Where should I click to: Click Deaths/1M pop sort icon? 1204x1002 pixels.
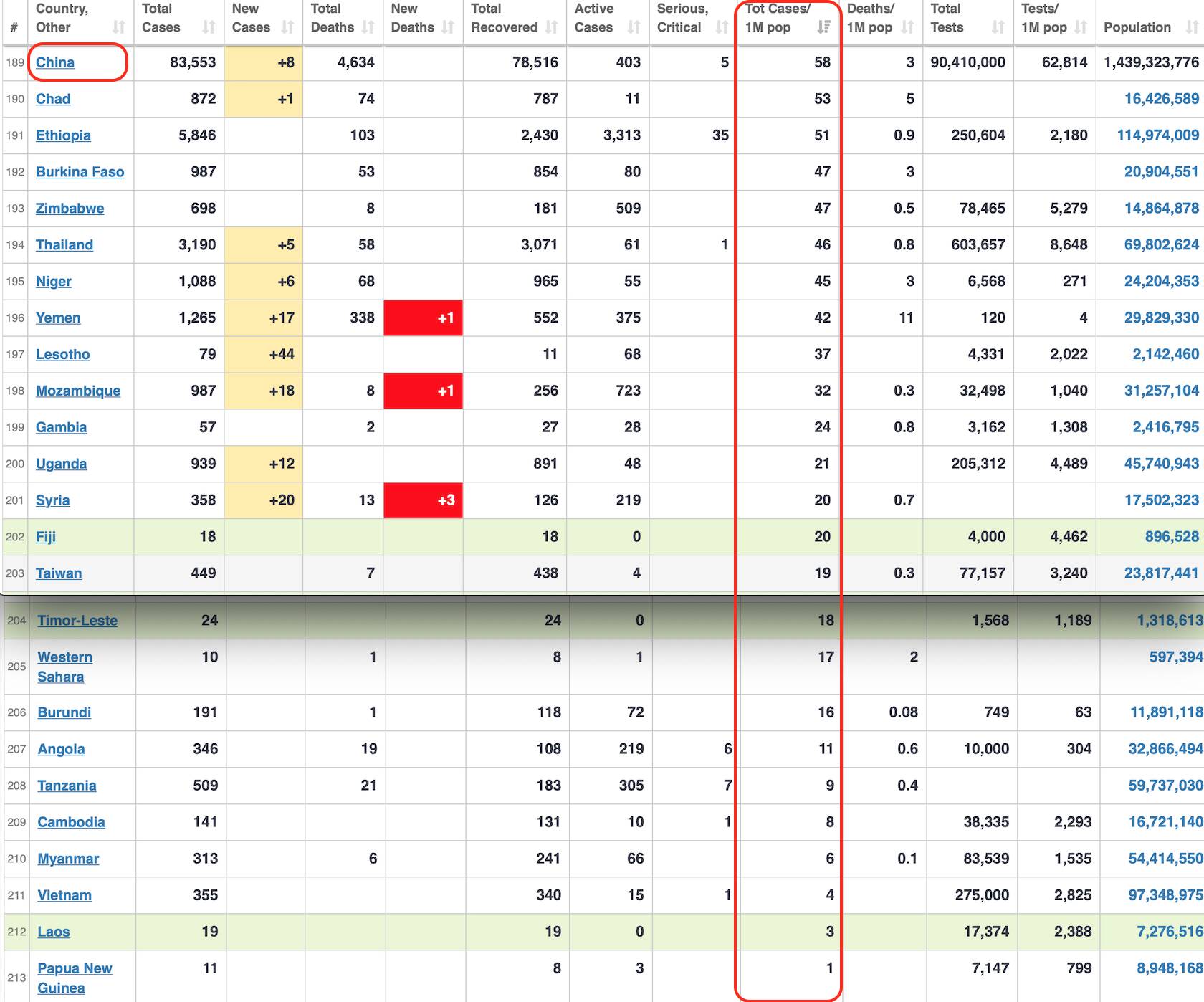[907, 27]
